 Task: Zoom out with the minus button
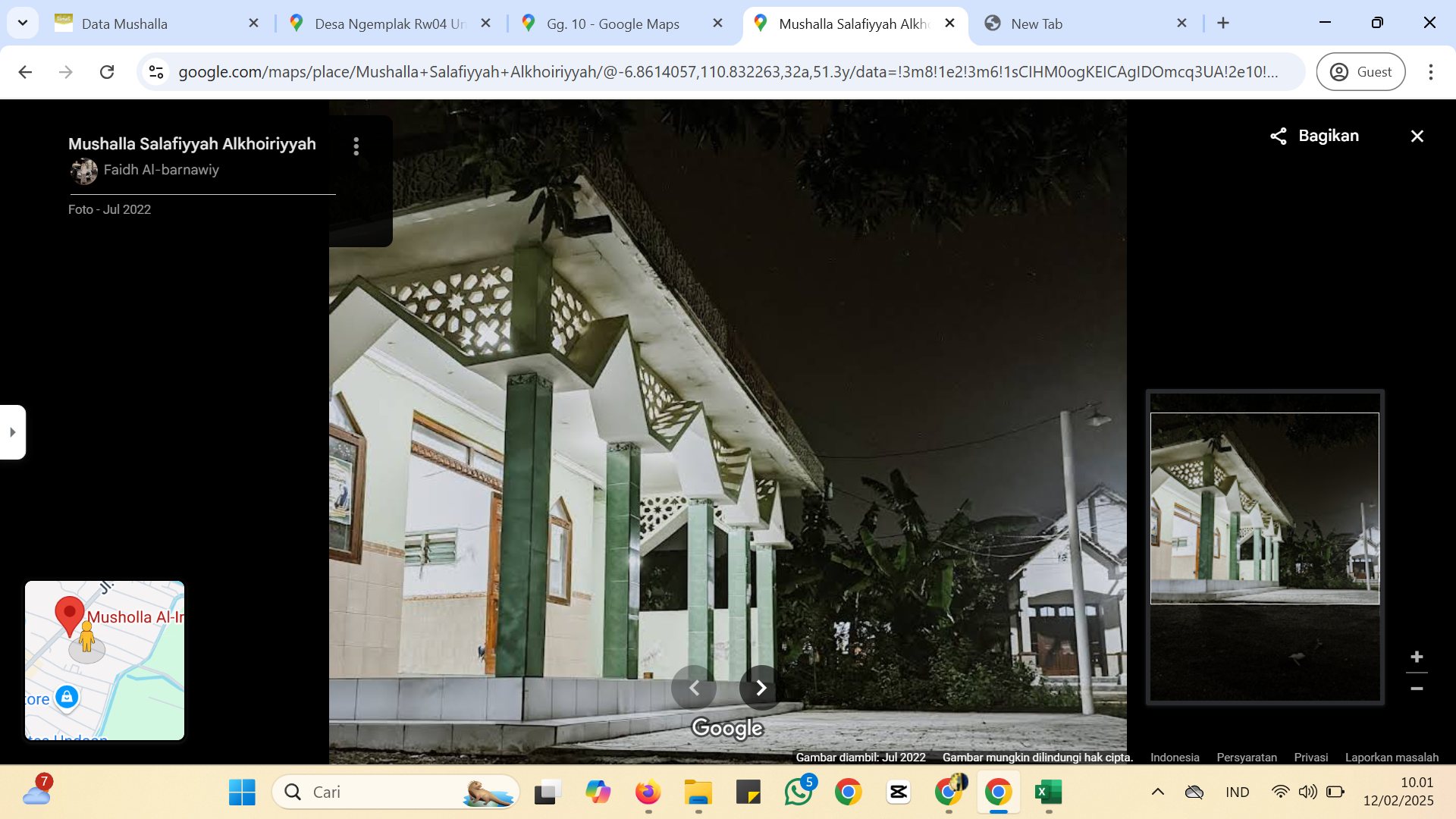point(1417,689)
